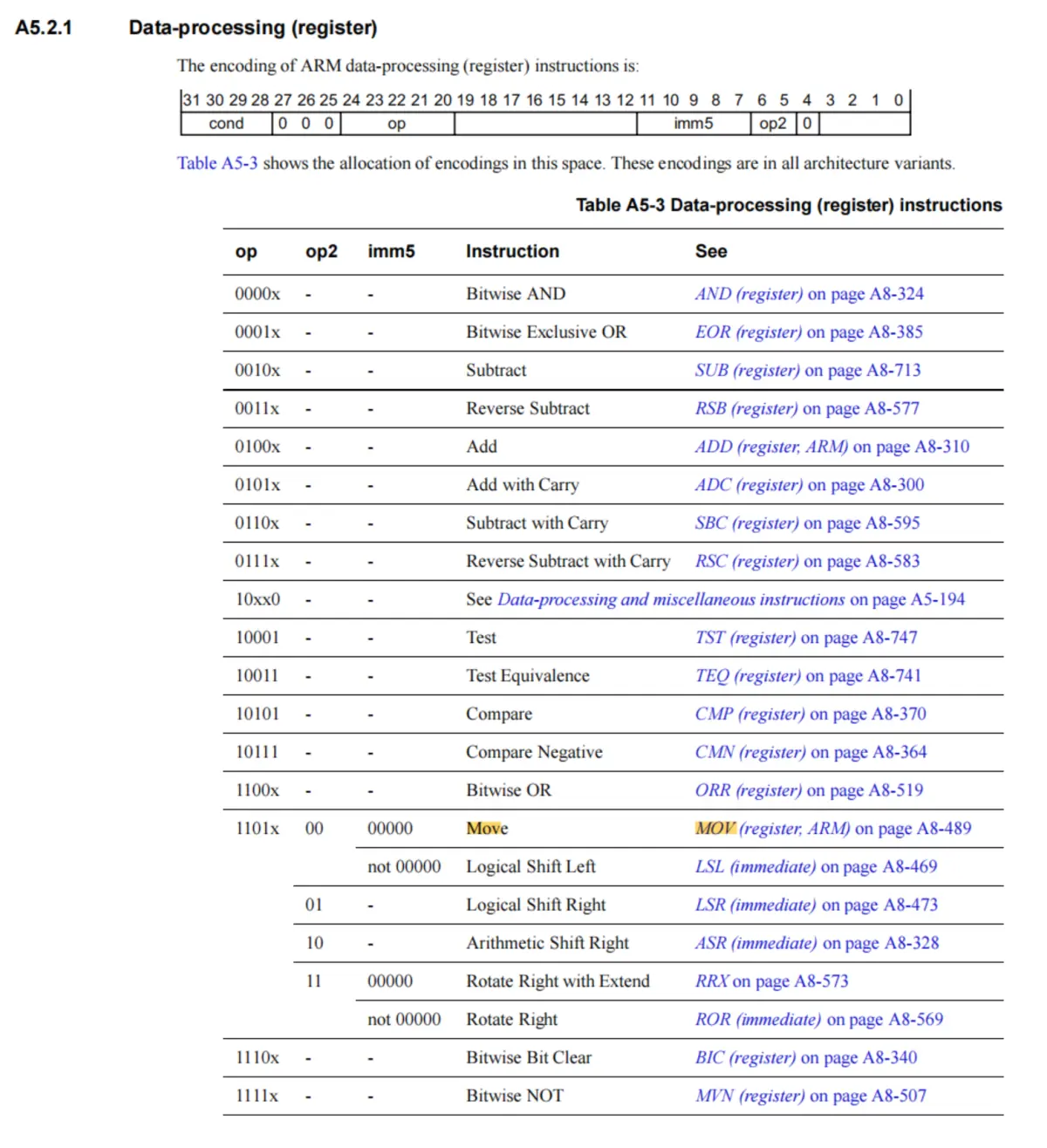The height and width of the screenshot is (1148, 1047).
Task: Open AND (register) on page A8-324 link
Action: (x=809, y=294)
